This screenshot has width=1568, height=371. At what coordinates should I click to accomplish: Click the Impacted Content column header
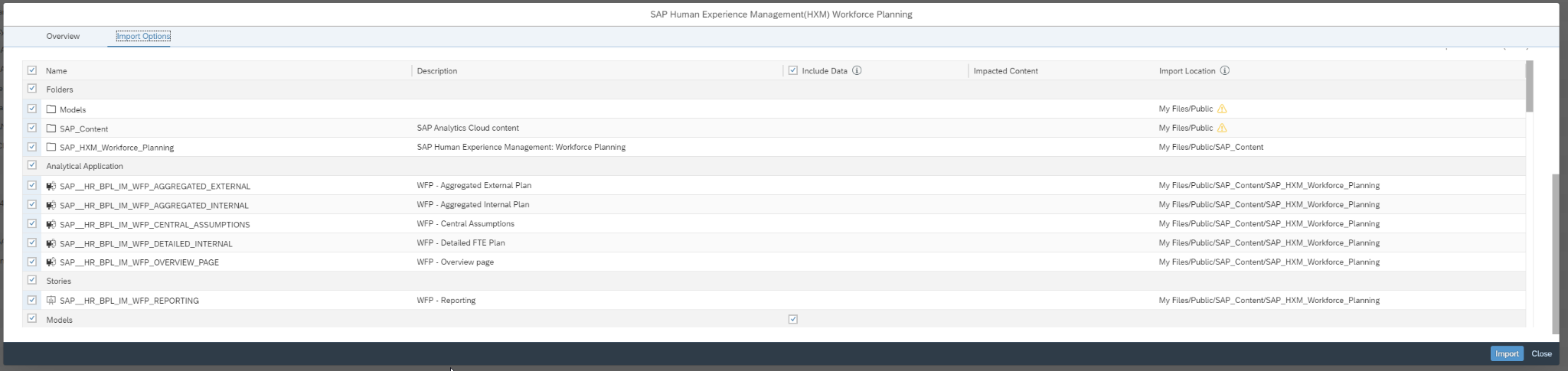pyautogui.click(x=1005, y=70)
